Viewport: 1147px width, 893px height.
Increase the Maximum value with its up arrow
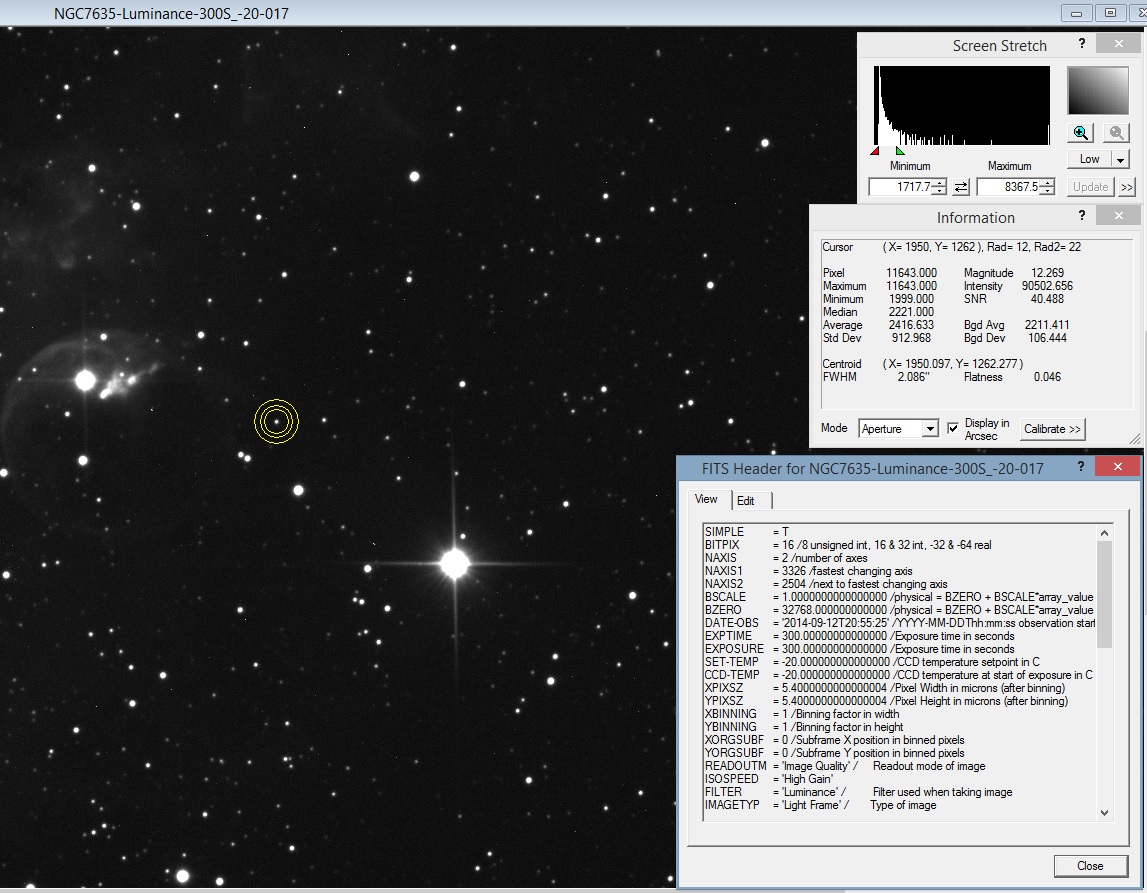(x=1048, y=183)
